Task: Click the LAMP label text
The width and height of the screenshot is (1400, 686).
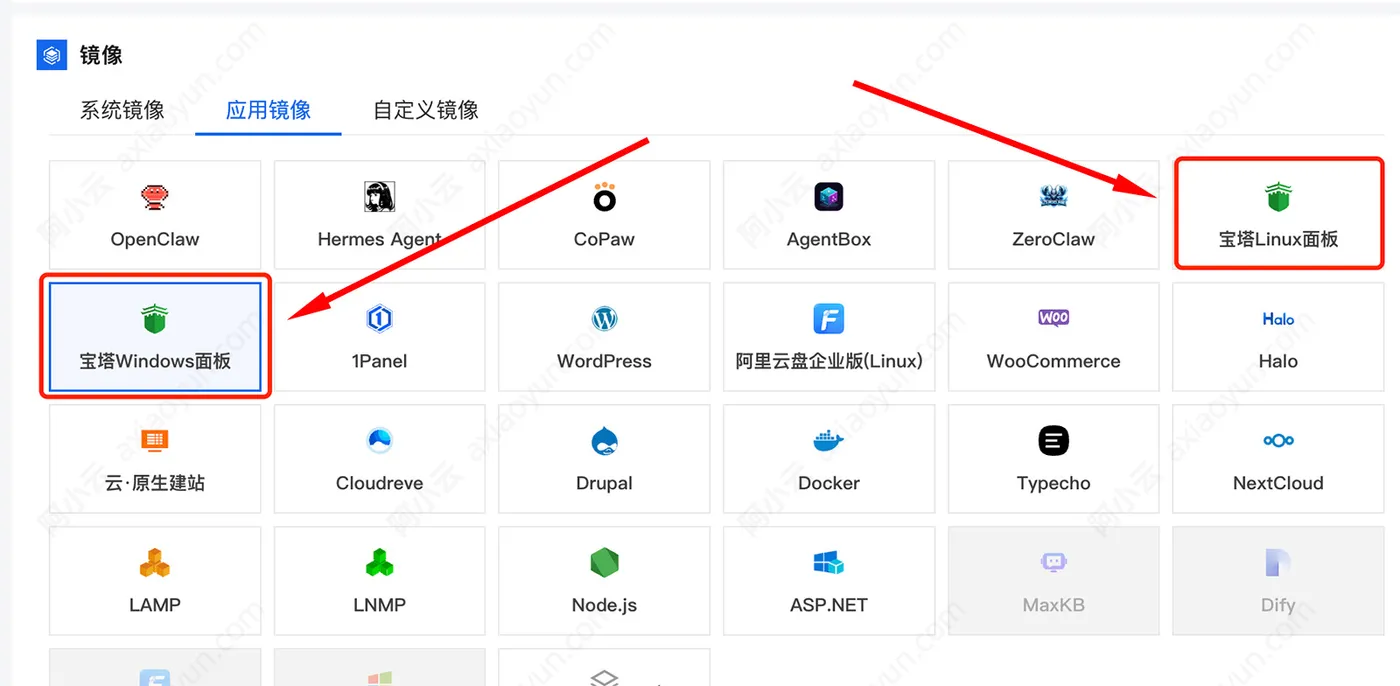Action: tap(154, 605)
